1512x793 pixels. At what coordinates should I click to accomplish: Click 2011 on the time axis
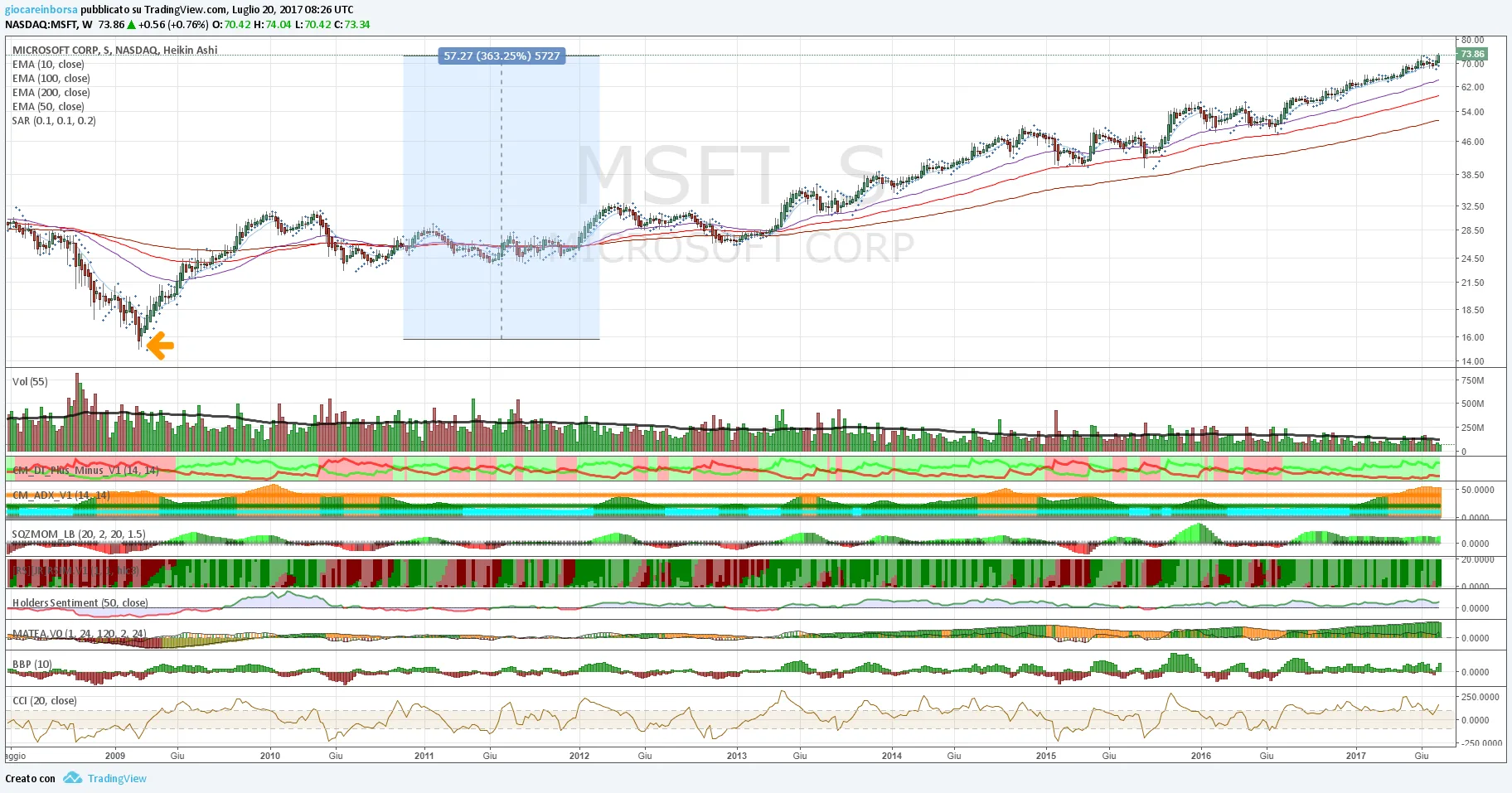pos(424,756)
